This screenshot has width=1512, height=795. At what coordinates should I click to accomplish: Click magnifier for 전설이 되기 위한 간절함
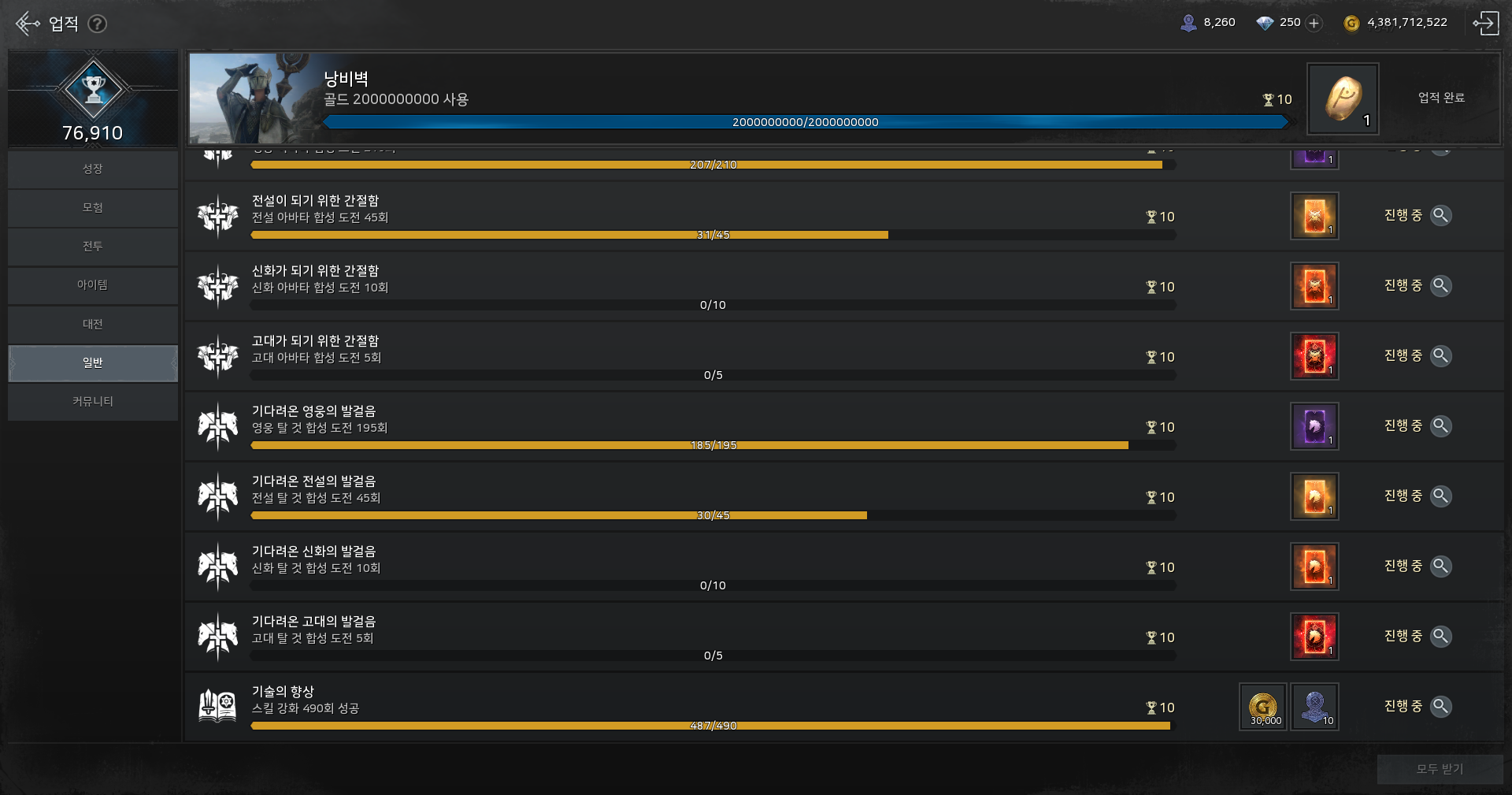[x=1440, y=215]
